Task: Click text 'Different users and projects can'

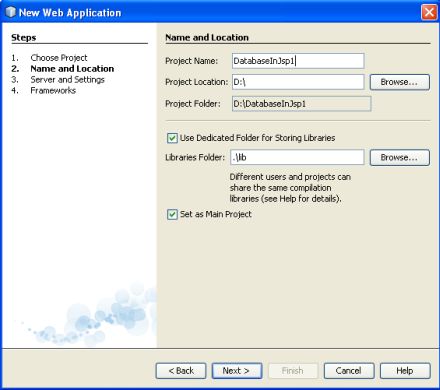Action: pos(290,177)
